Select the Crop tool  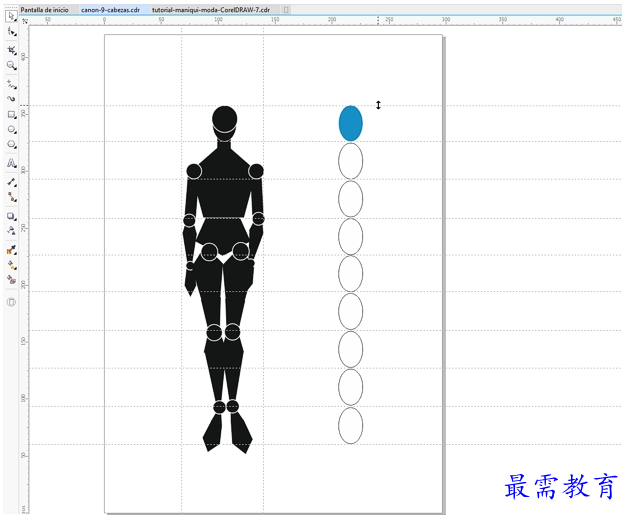pyautogui.click(x=11, y=50)
